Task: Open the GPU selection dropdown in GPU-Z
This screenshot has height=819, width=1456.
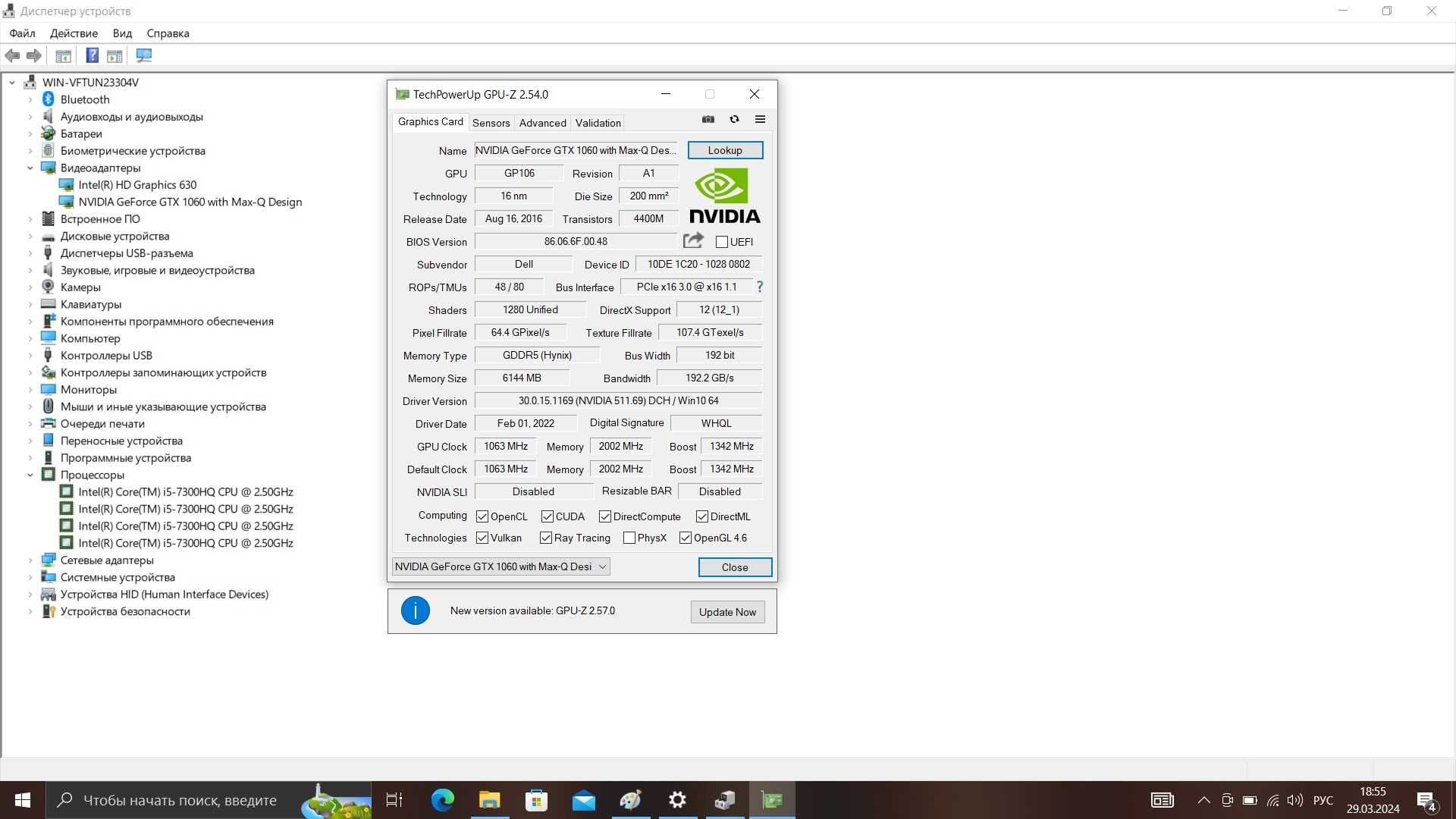Action: 500,566
